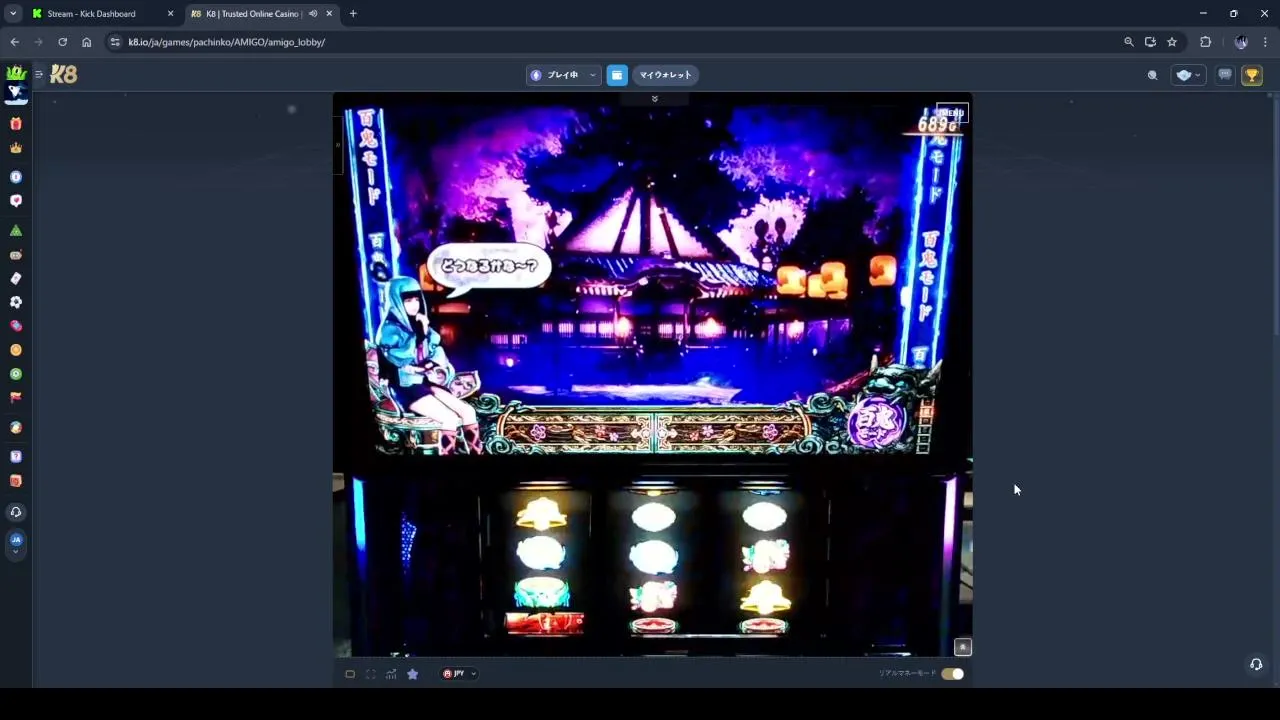The height and width of the screenshot is (720, 1280).
Task: Open the headset support icon in sidebar
Action: pyautogui.click(x=15, y=512)
